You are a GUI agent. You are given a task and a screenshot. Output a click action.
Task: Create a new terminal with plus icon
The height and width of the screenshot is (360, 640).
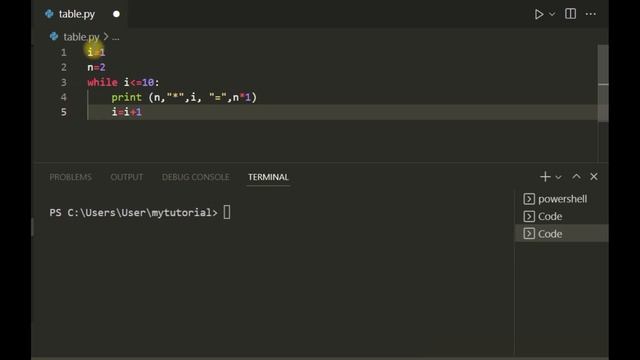coord(545,177)
